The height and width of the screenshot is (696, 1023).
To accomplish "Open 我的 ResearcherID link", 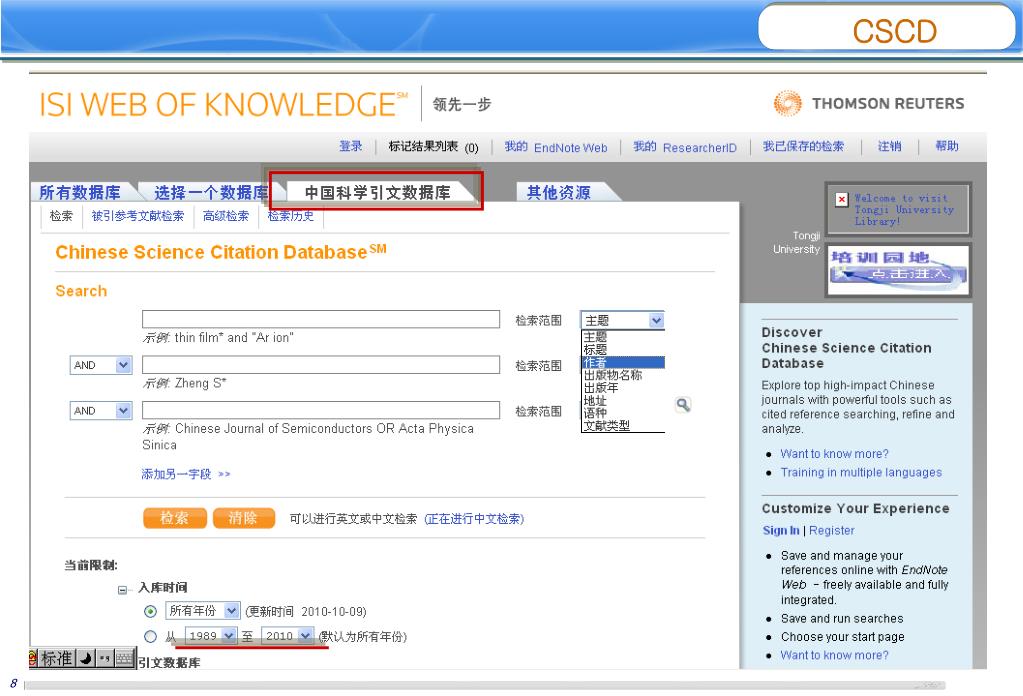I will pos(685,147).
